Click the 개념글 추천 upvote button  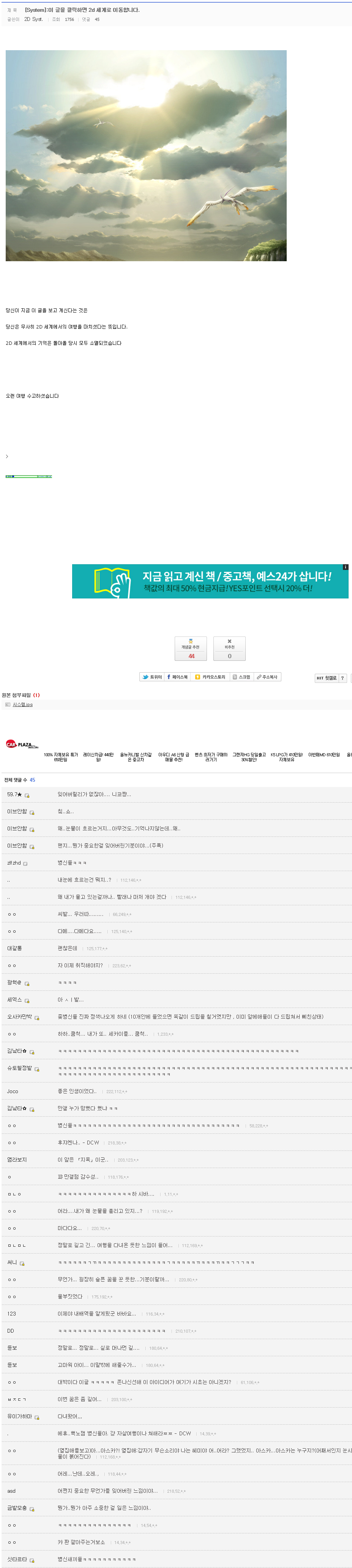[190, 648]
